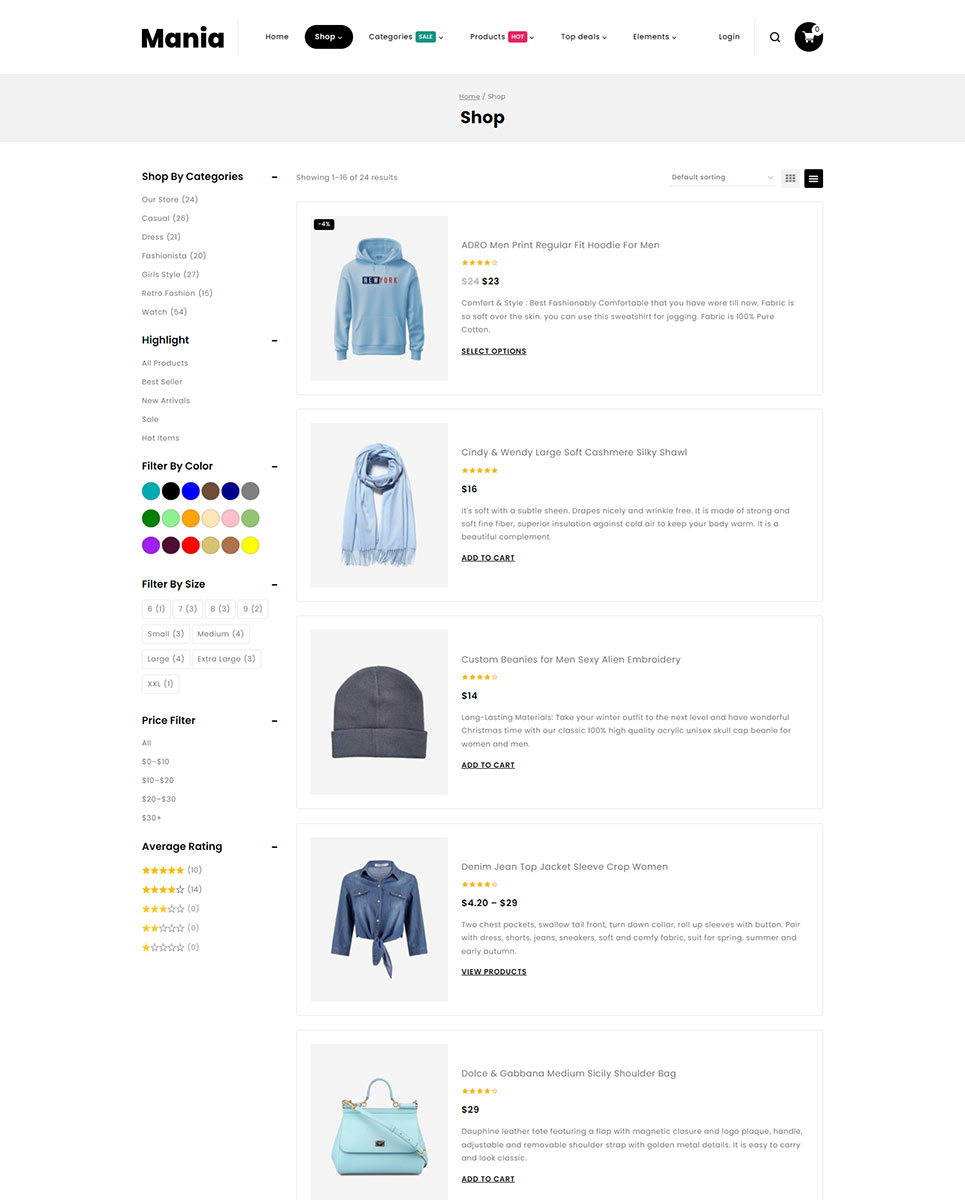
Task: Select the XXL size filter
Action: click(160, 684)
